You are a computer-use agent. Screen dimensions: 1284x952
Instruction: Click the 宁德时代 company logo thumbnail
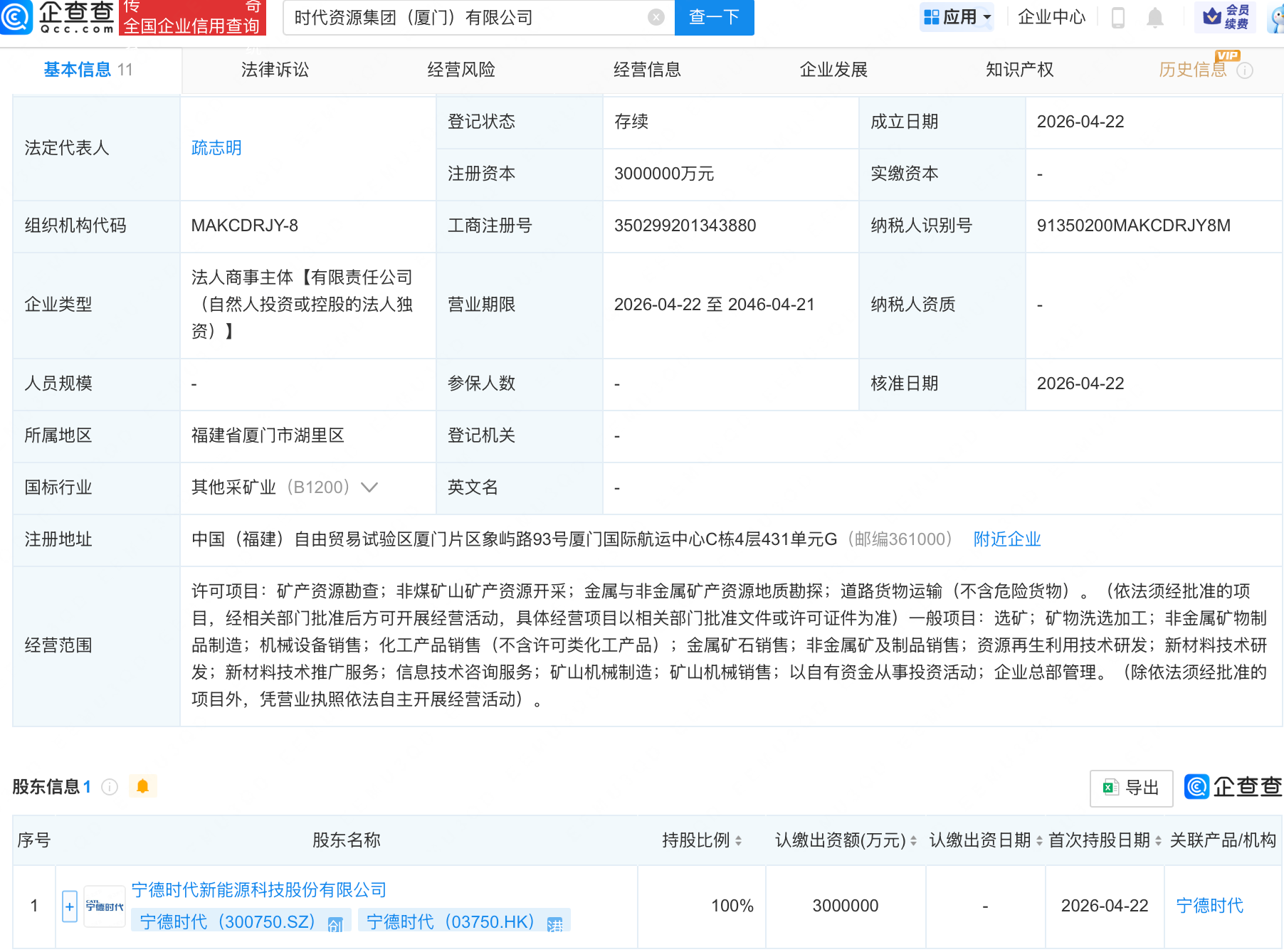105,906
